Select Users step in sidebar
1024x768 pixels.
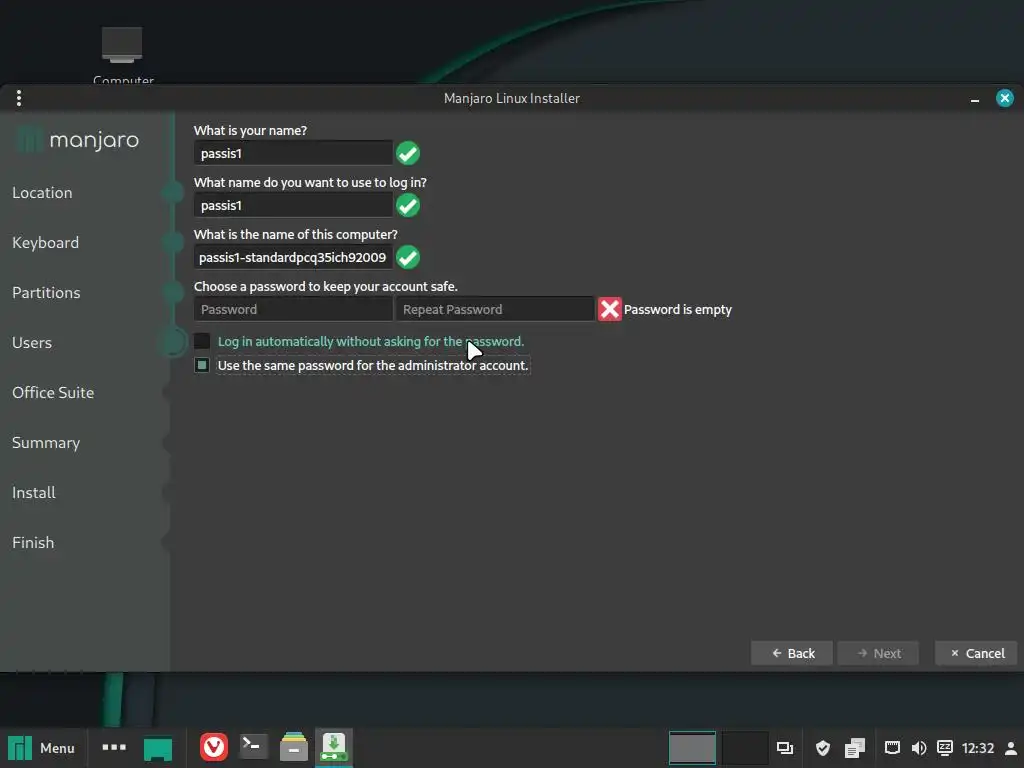coord(32,343)
